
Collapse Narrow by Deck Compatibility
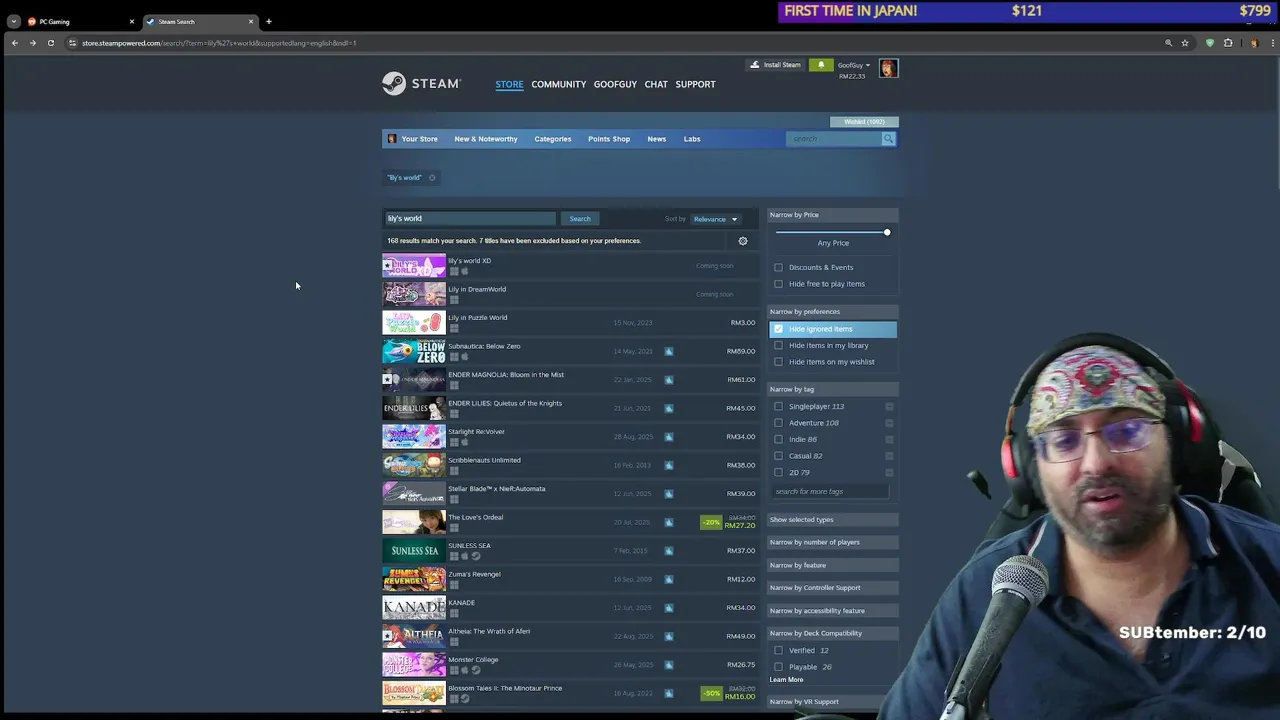click(x=832, y=633)
